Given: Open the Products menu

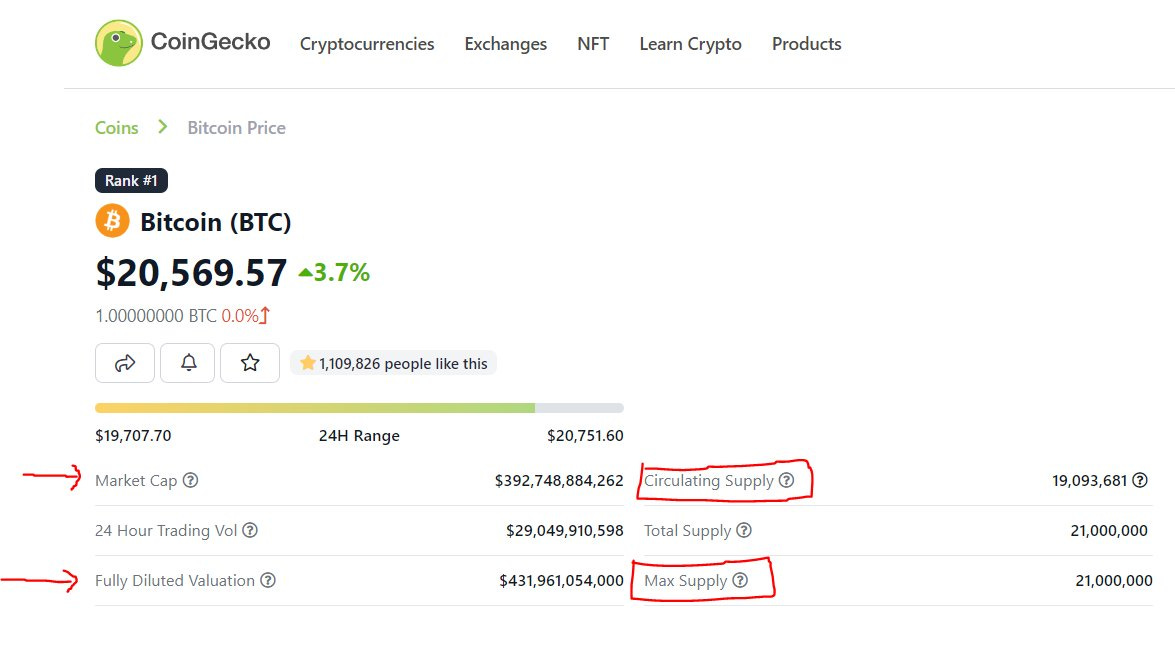Looking at the screenshot, I should pyautogui.click(x=806, y=44).
